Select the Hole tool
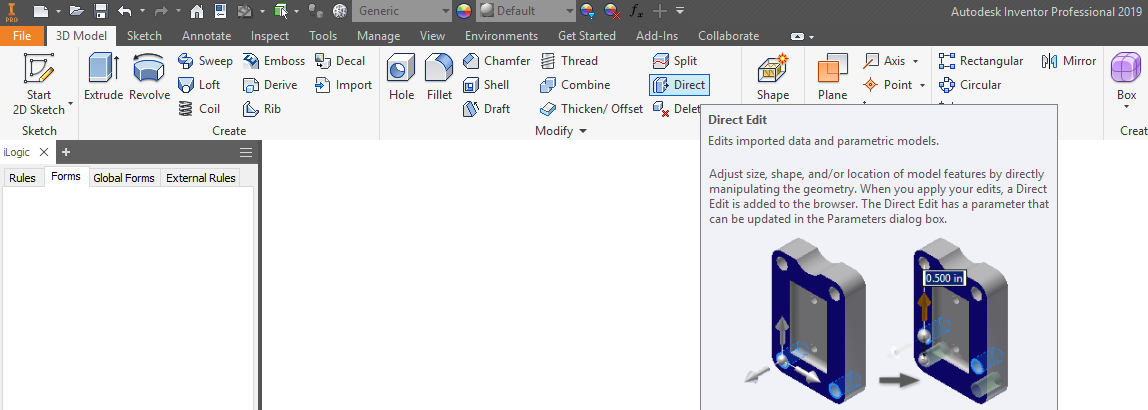 click(x=401, y=76)
